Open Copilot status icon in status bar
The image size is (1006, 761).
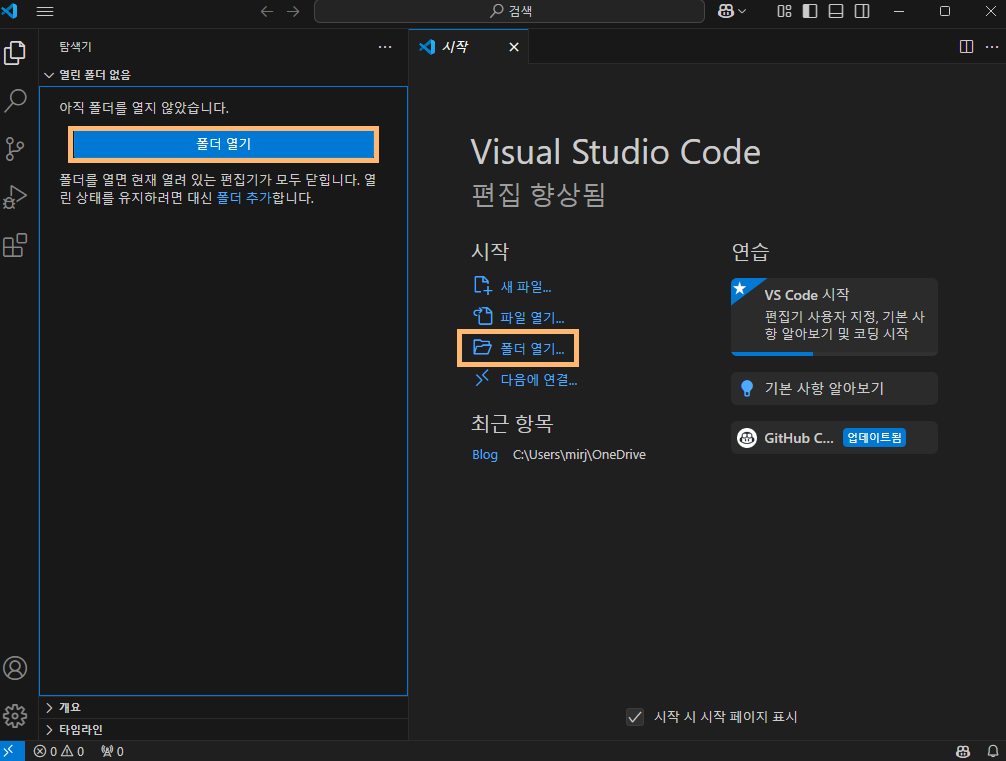coord(963,751)
